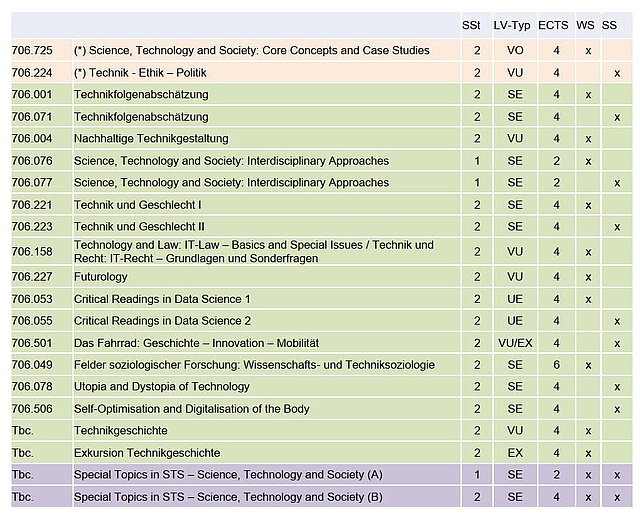Click the SSt column header
The width and height of the screenshot is (640, 515).
coord(471,25)
